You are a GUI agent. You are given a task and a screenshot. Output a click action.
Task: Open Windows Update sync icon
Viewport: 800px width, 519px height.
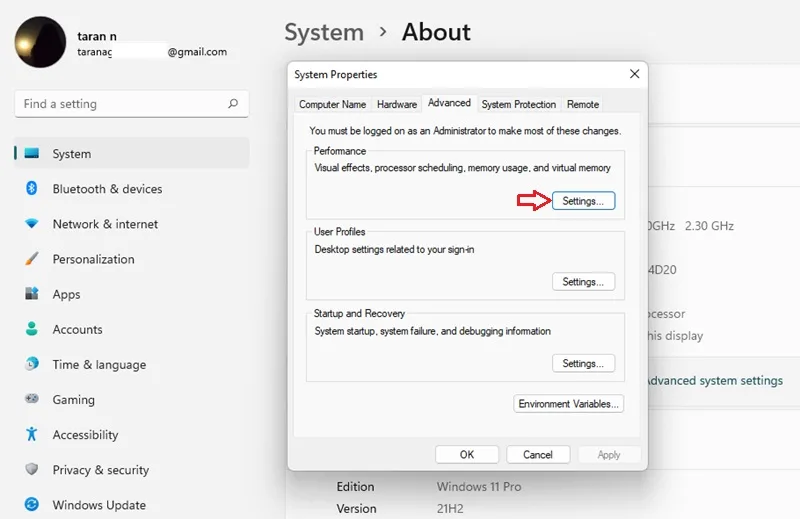(32, 504)
